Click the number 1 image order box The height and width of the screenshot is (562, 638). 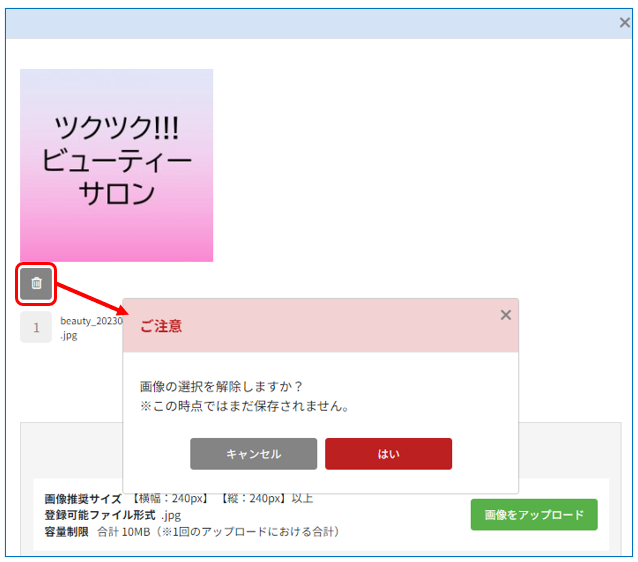pos(36,327)
